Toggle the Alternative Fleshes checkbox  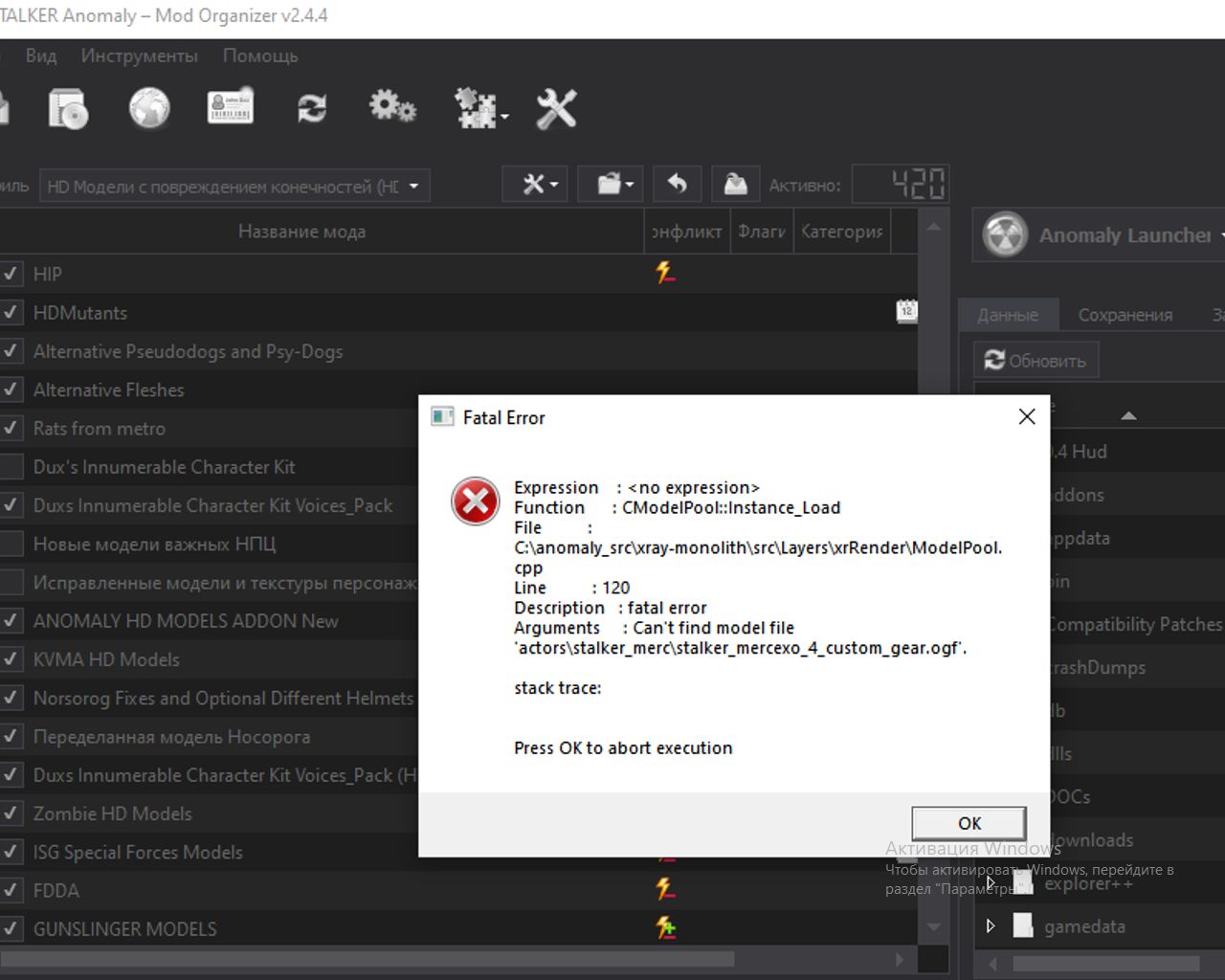click(11, 390)
